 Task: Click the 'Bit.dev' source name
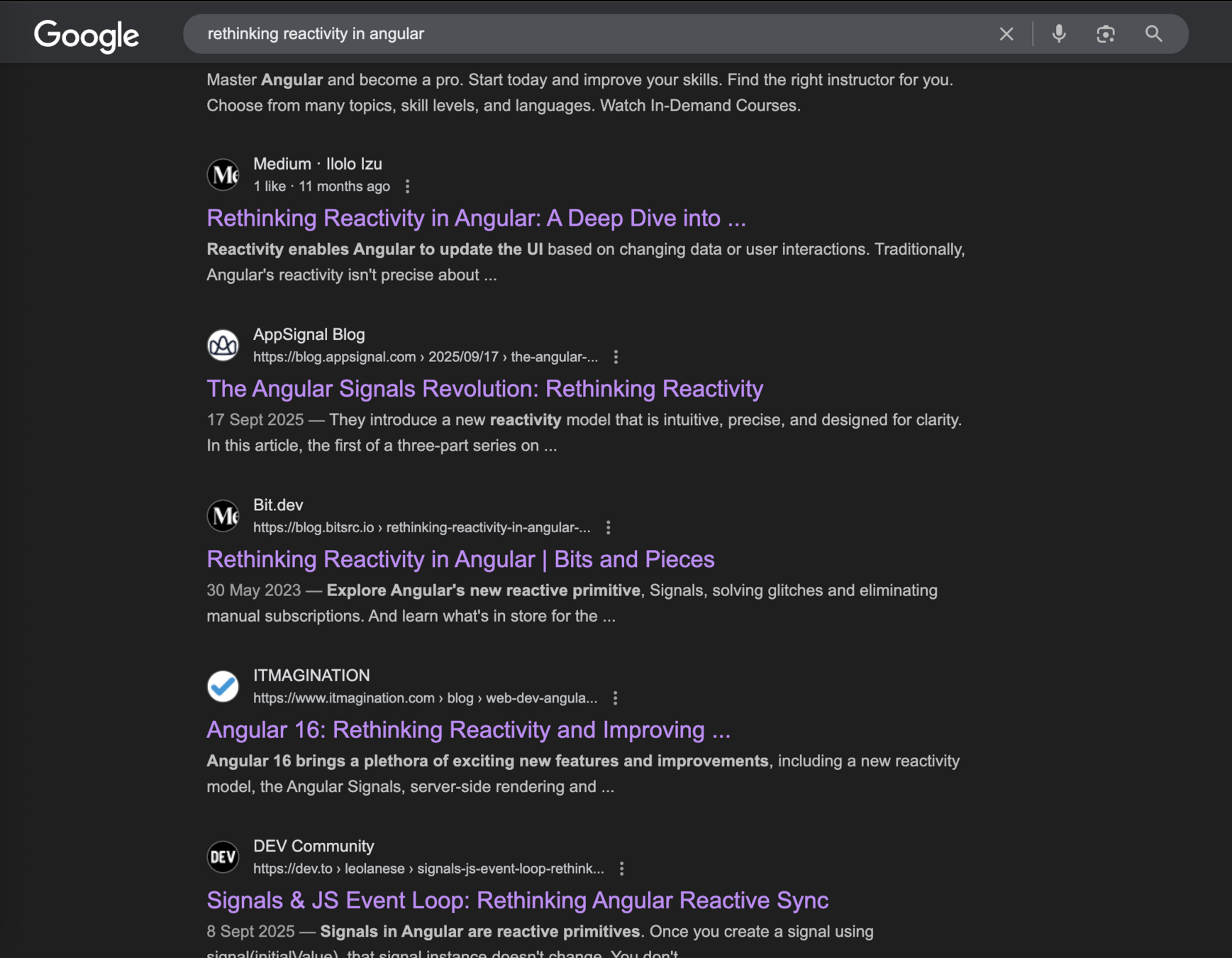click(278, 505)
